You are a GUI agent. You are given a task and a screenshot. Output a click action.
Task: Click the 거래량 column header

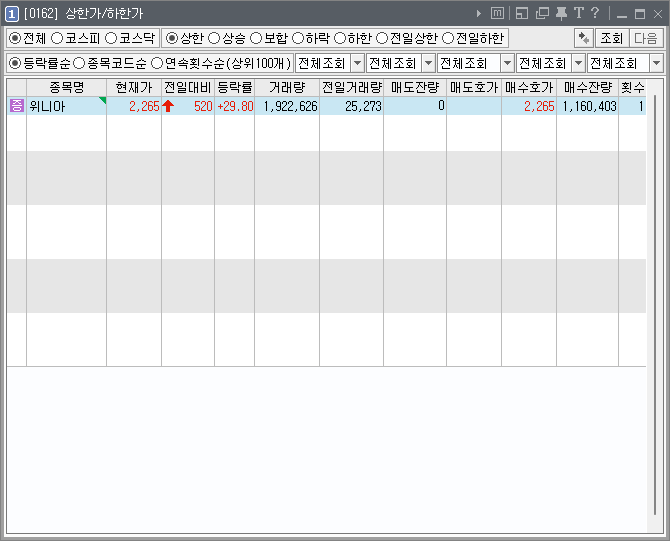click(x=287, y=88)
